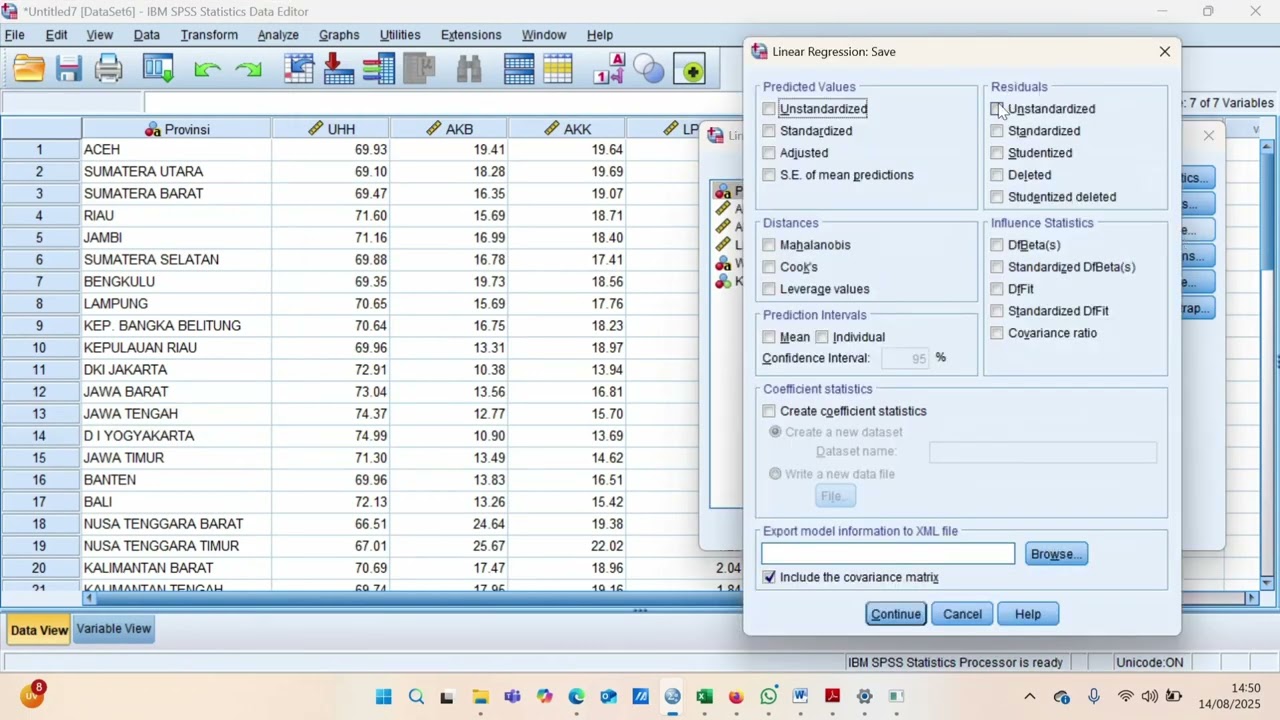Check the DfBeta(s) influence statistic
This screenshot has width=1280, height=720.
pyautogui.click(x=997, y=245)
